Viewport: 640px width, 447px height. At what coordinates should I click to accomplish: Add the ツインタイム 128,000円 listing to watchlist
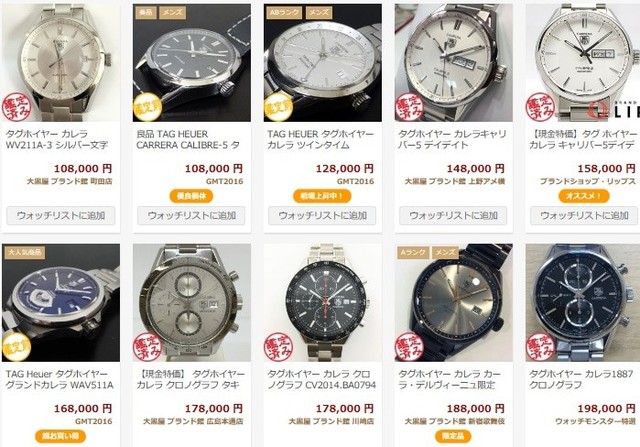click(x=322, y=216)
